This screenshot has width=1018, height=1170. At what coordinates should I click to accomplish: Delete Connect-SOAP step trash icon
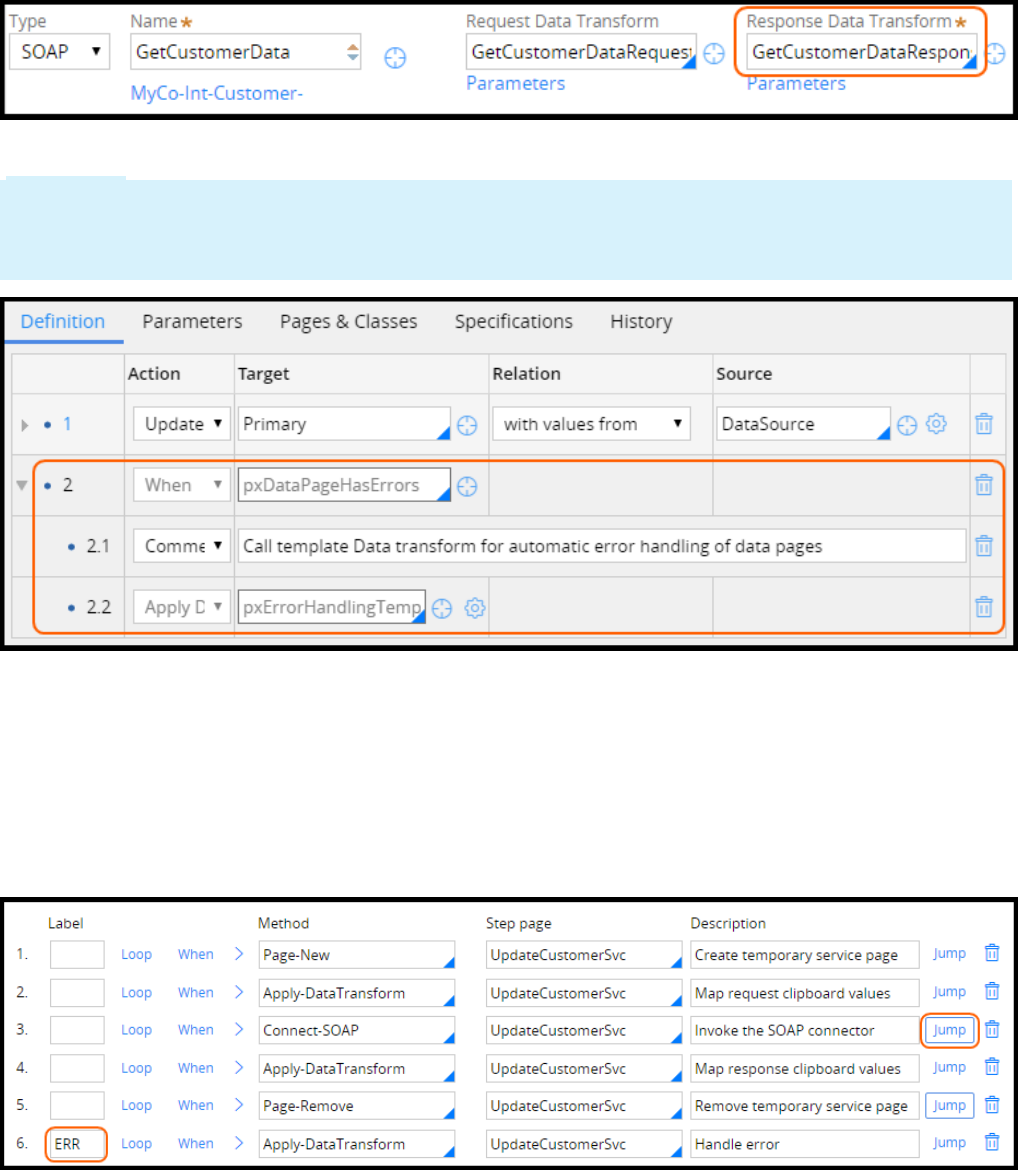[x=992, y=1030]
